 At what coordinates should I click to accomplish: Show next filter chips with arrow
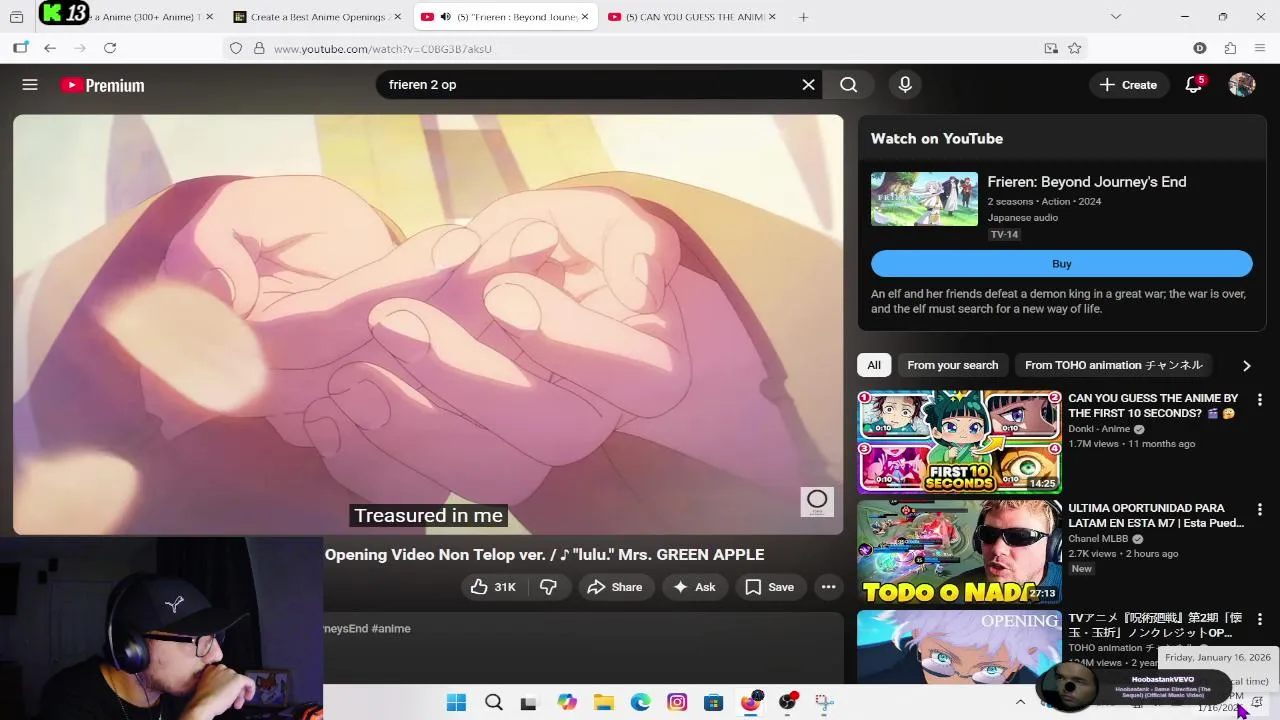(x=1246, y=365)
